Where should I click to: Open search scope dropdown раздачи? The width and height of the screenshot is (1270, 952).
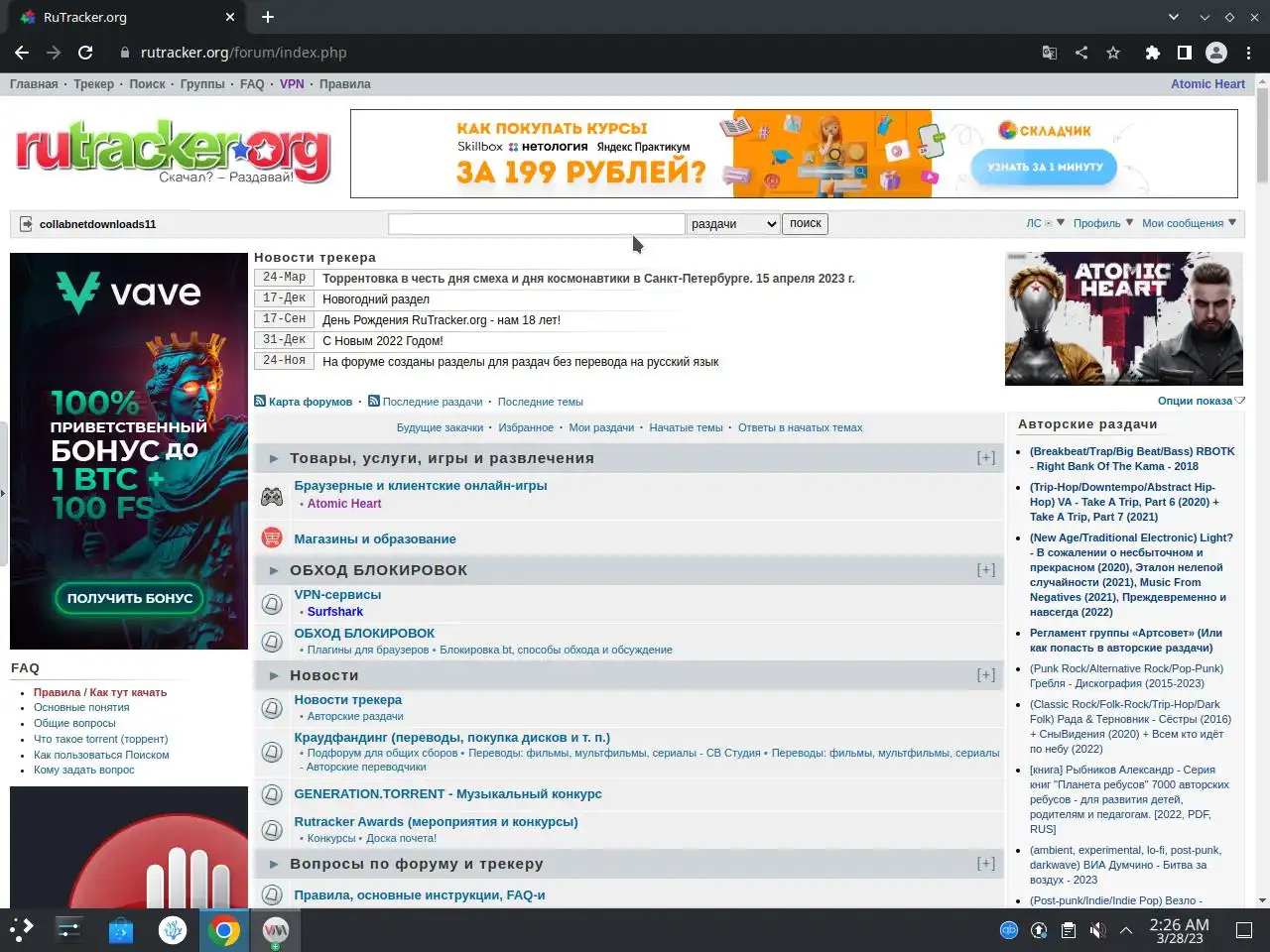coord(734,224)
